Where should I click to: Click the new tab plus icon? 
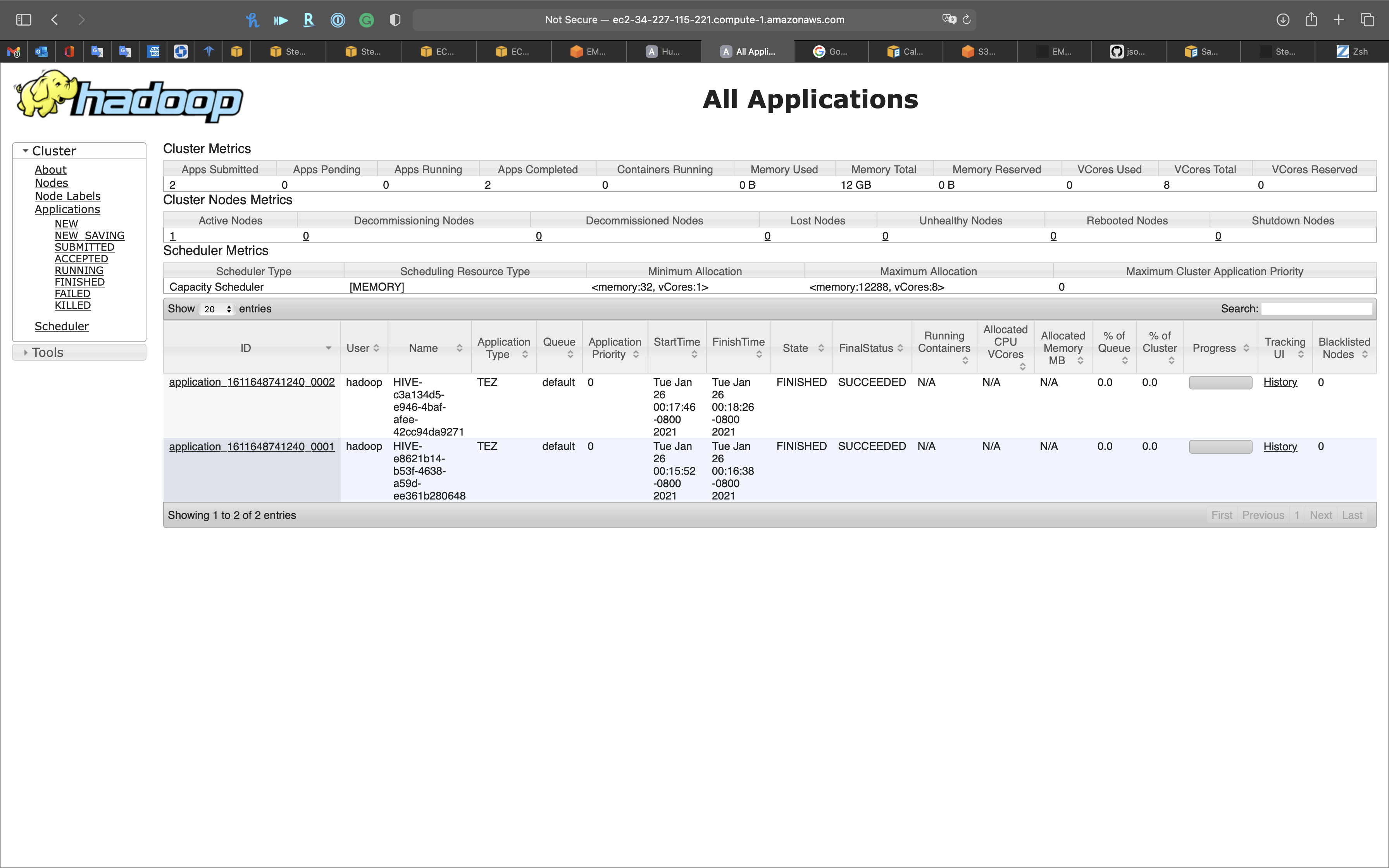click(x=1339, y=19)
